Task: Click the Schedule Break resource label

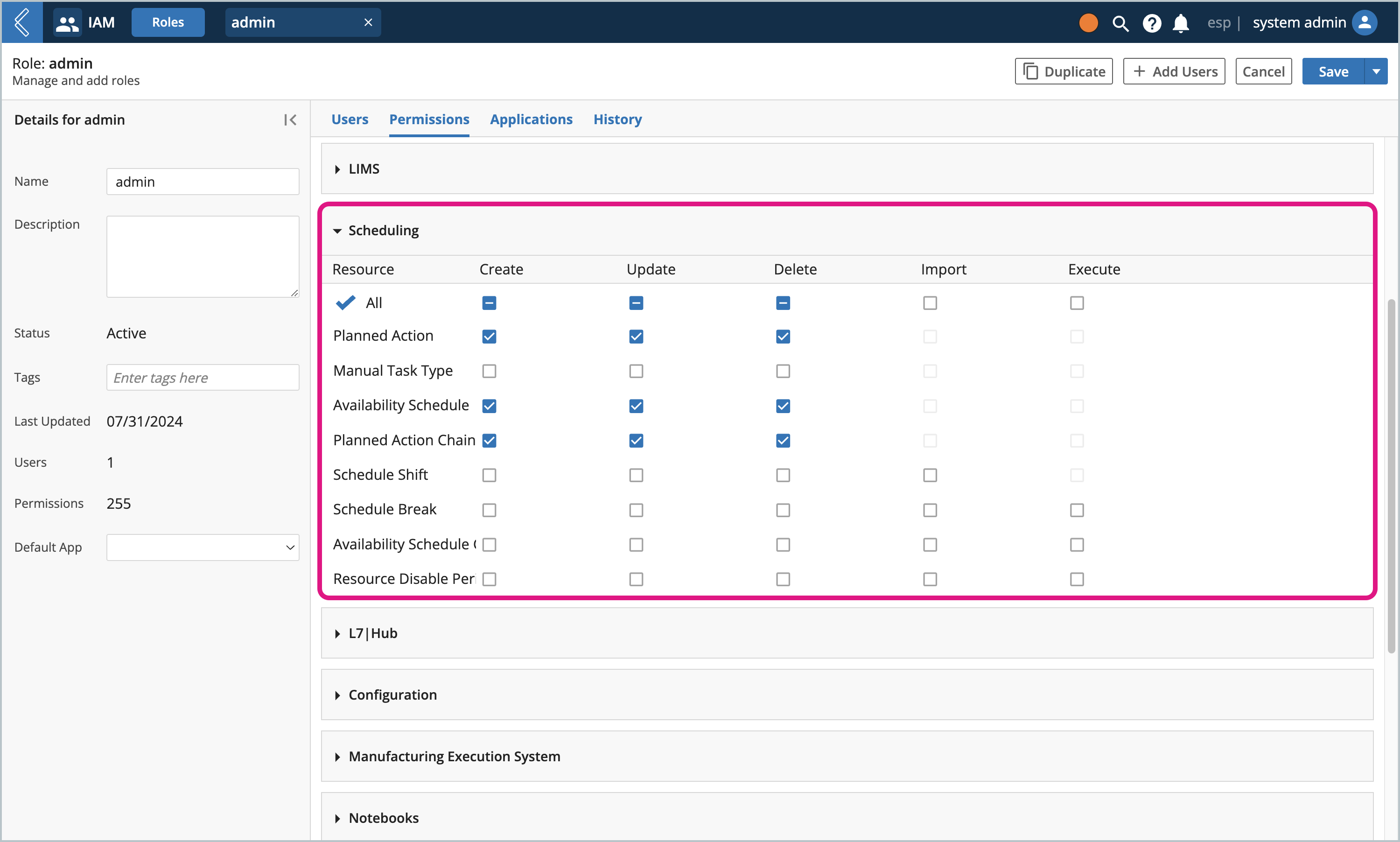Action: [x=385, y=510]
